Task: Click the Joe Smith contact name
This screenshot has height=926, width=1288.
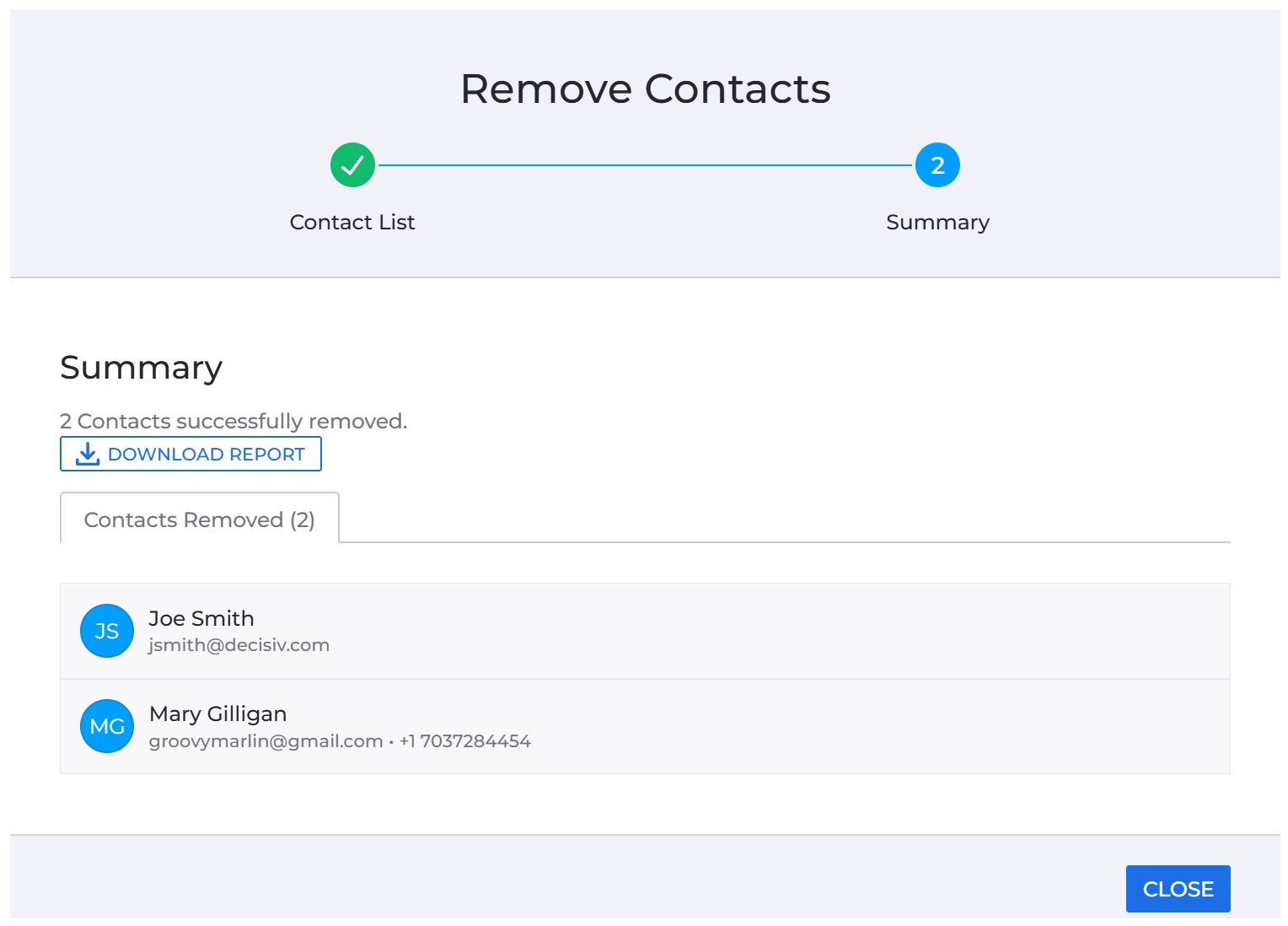Action: 201,618
